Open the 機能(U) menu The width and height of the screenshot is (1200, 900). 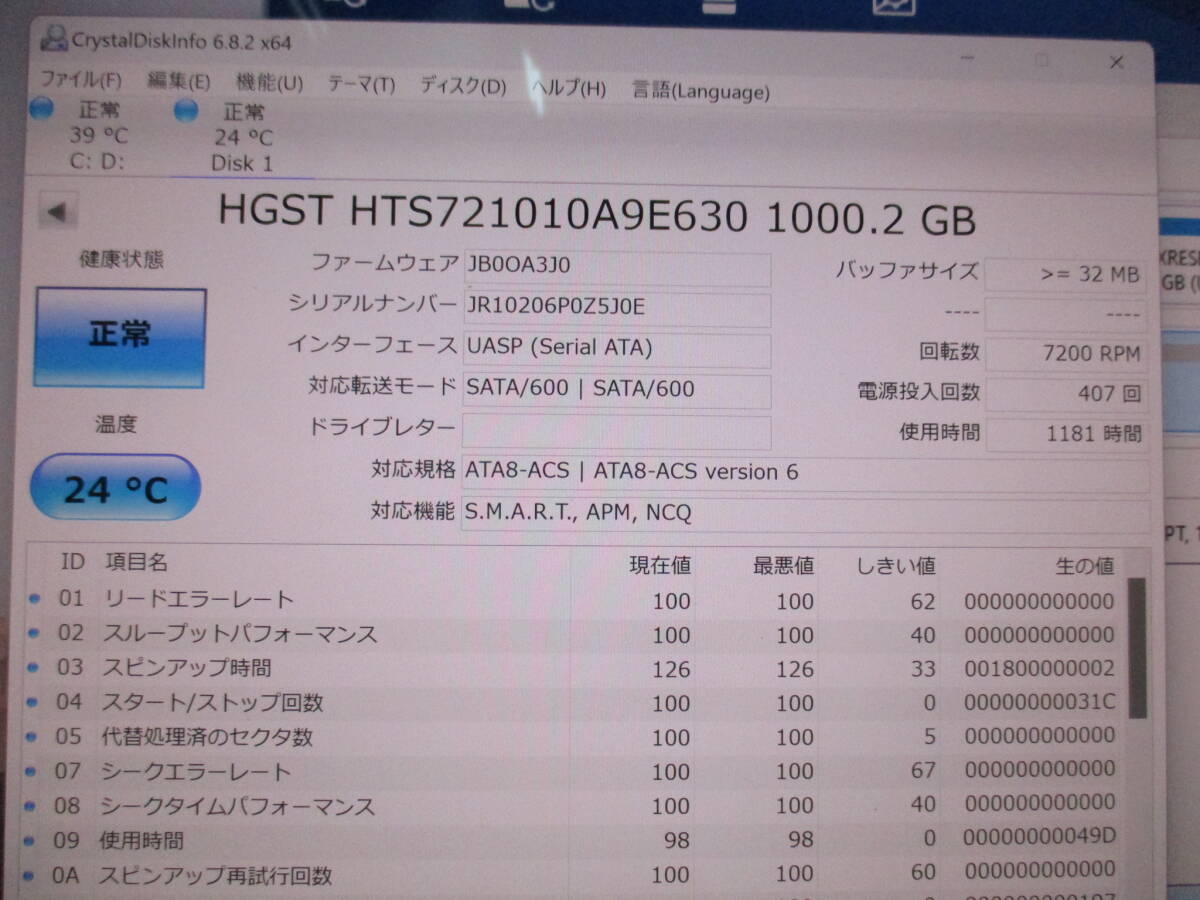[x=270, y=84]
